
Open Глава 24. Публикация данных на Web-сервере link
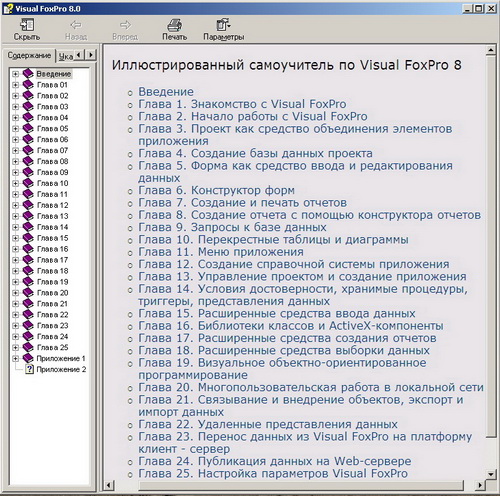click(x=275, y=461)
